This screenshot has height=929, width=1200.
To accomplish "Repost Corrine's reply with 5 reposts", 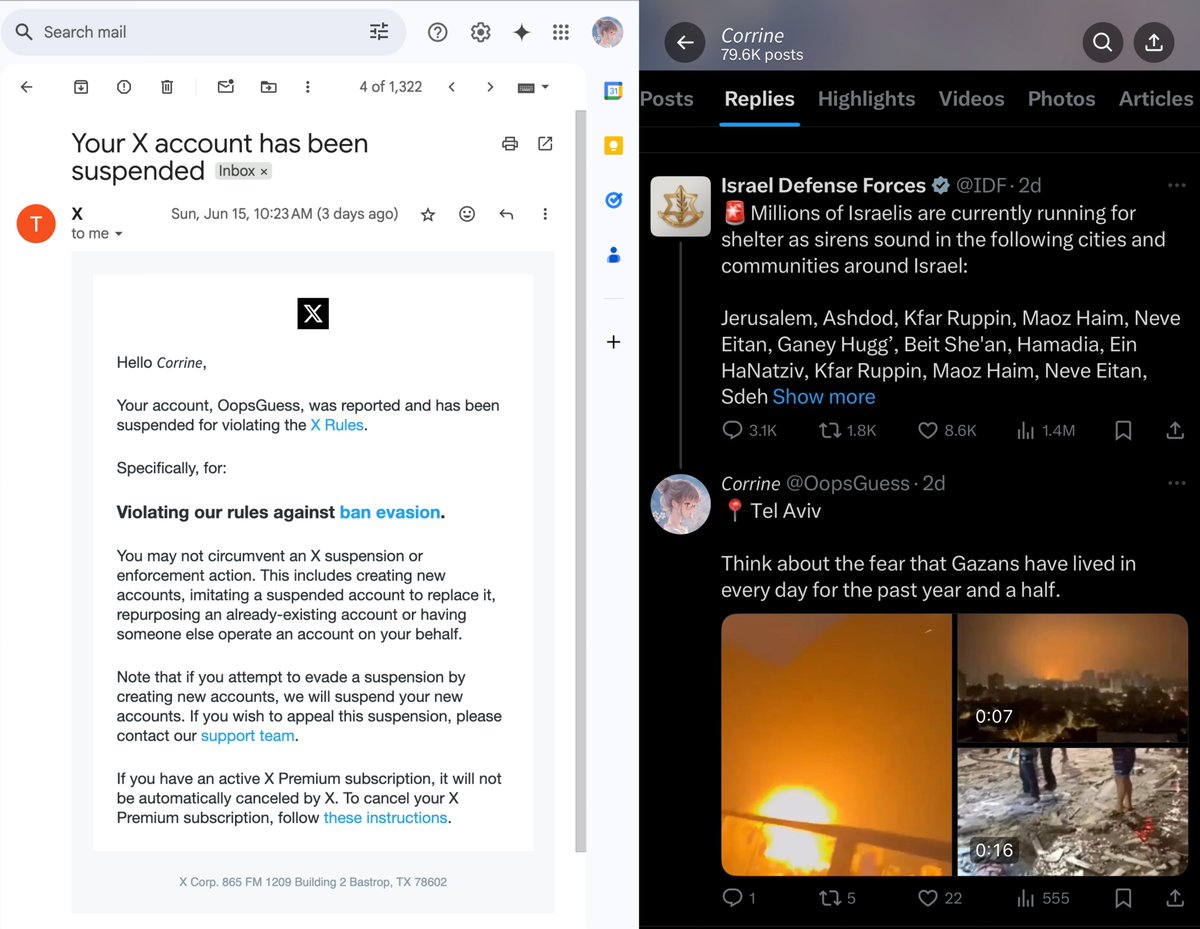I will [838, 898].
